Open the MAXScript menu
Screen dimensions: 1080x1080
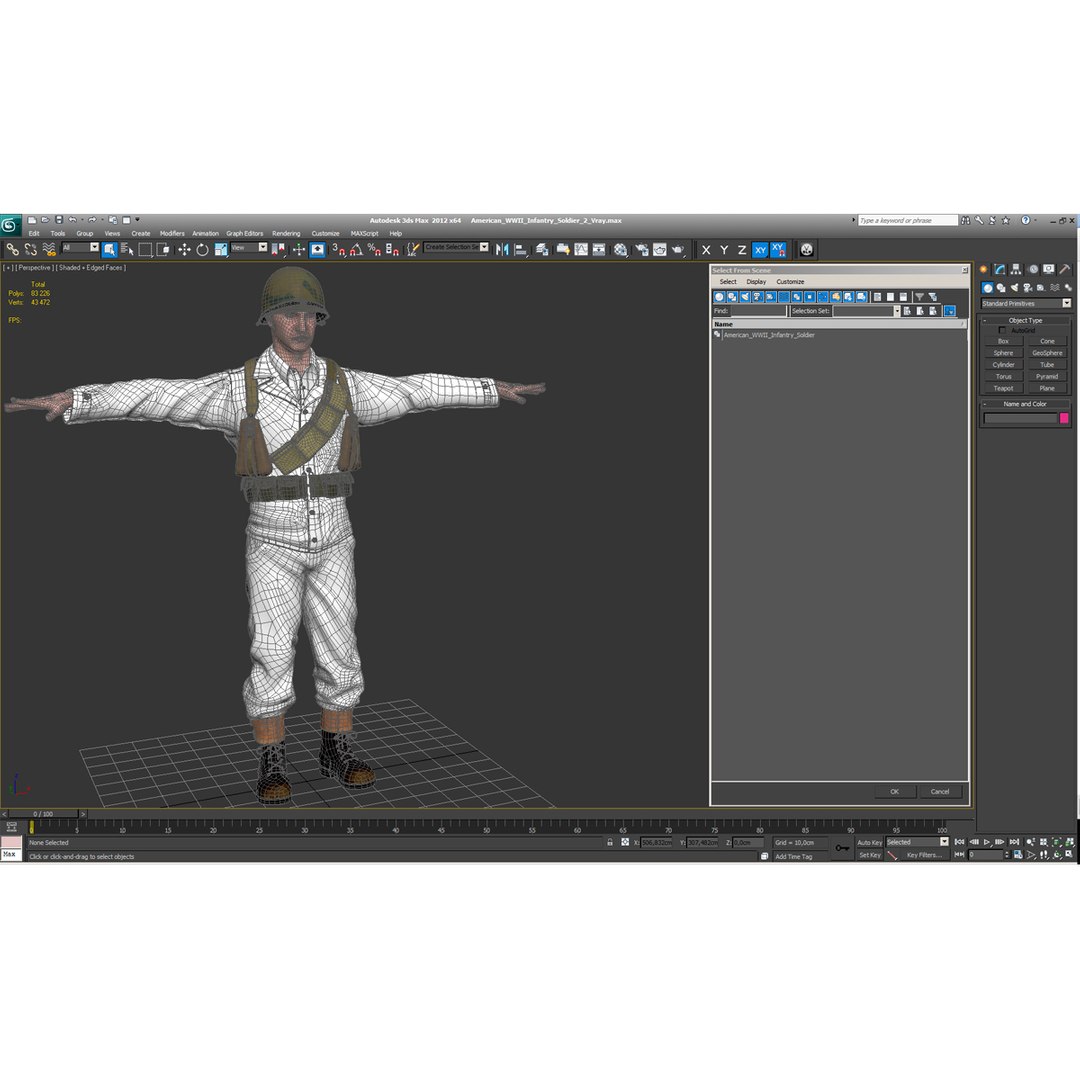coord(364,233)
